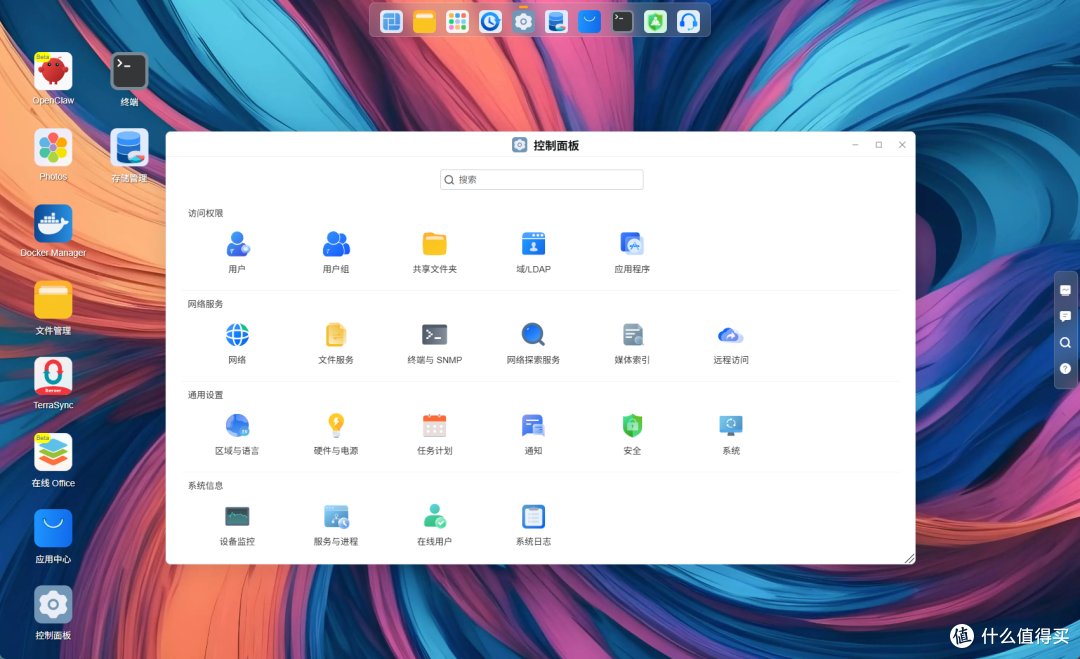Click the magnifier icon in right sidebar
Screen dimensions: 1080x659
click(x=1065, y=342)
